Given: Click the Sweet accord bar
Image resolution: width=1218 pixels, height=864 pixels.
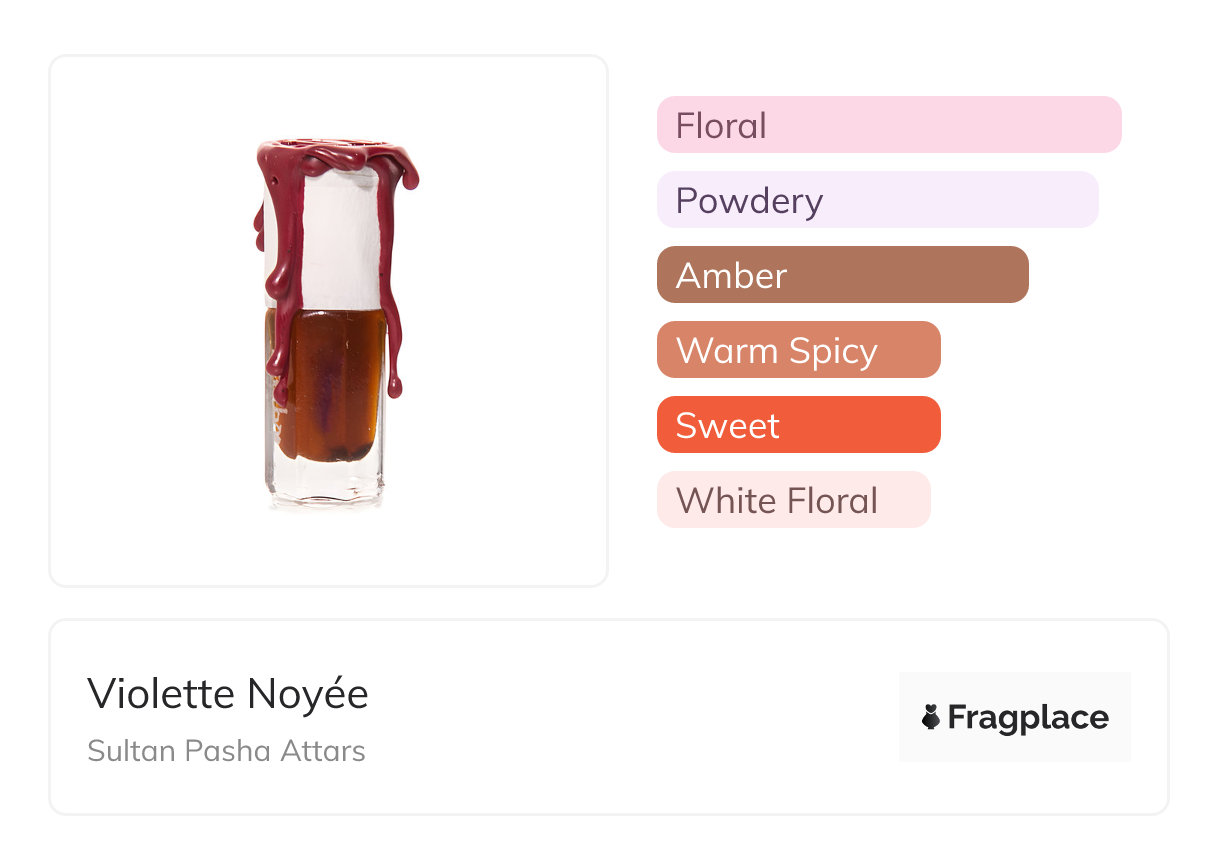Looking at the screenshot, I should coord(798,425).
